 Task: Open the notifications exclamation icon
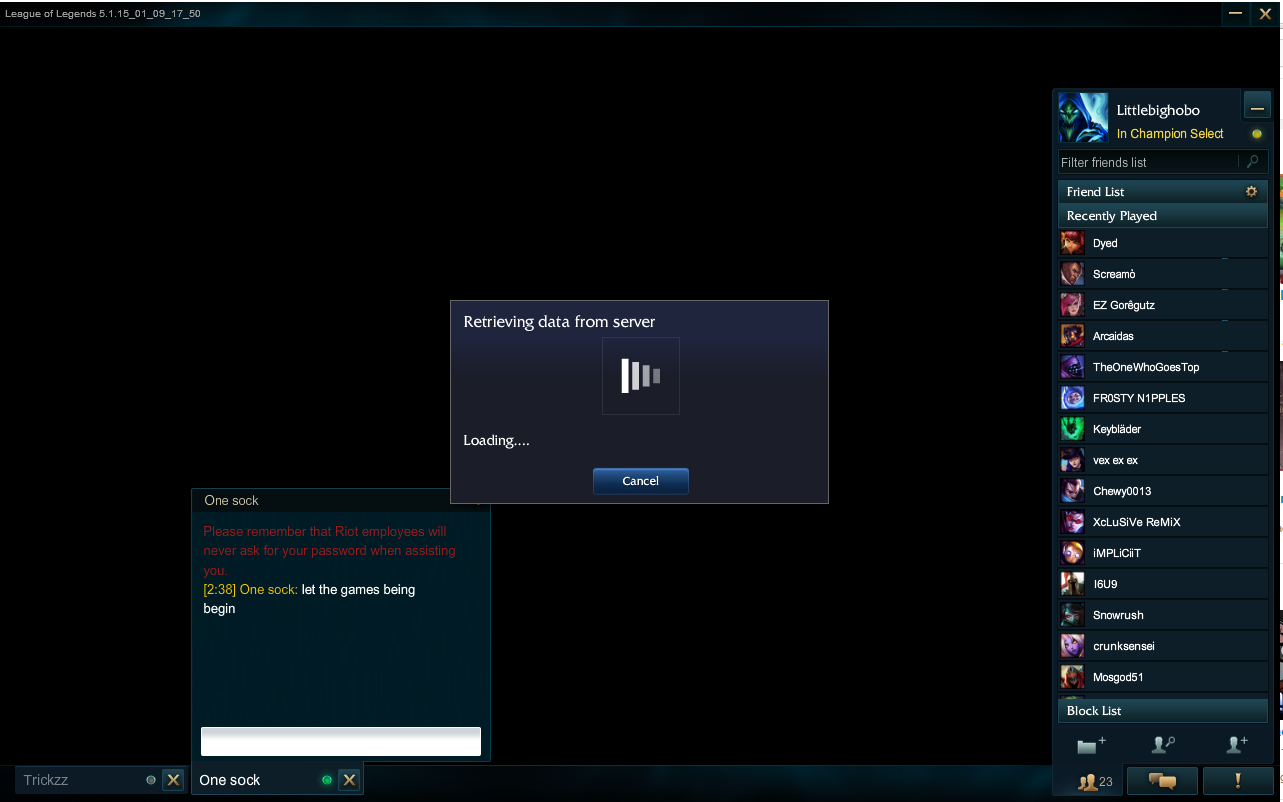click(x=1237, y=781)
